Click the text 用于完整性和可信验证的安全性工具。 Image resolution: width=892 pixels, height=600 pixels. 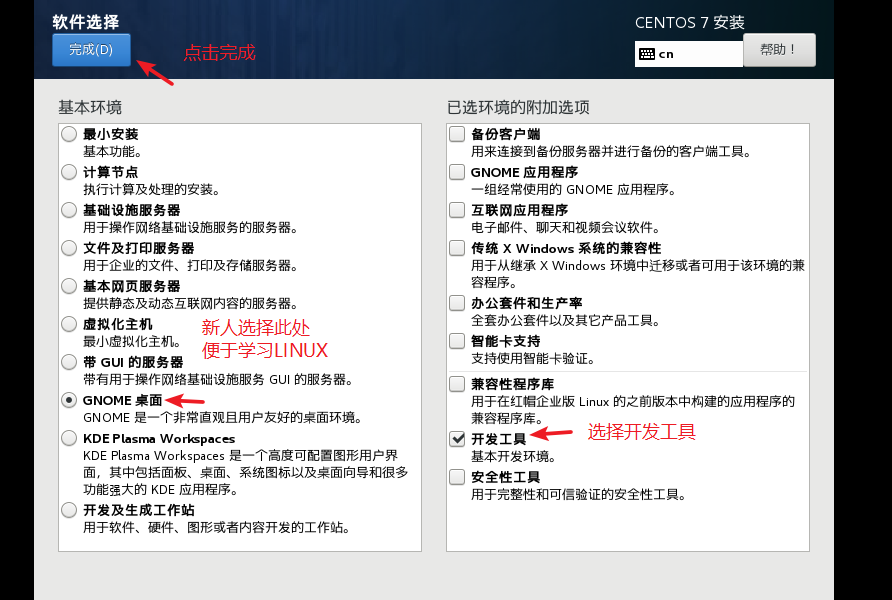click(579, 494)
